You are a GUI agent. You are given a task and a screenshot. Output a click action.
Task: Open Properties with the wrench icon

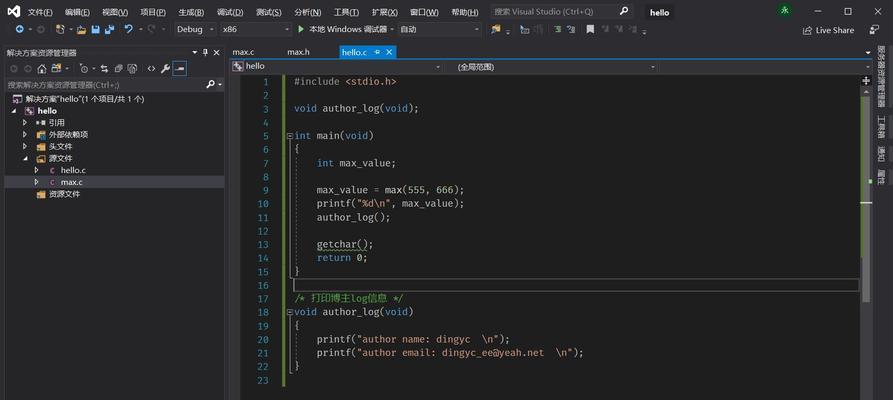165,69
